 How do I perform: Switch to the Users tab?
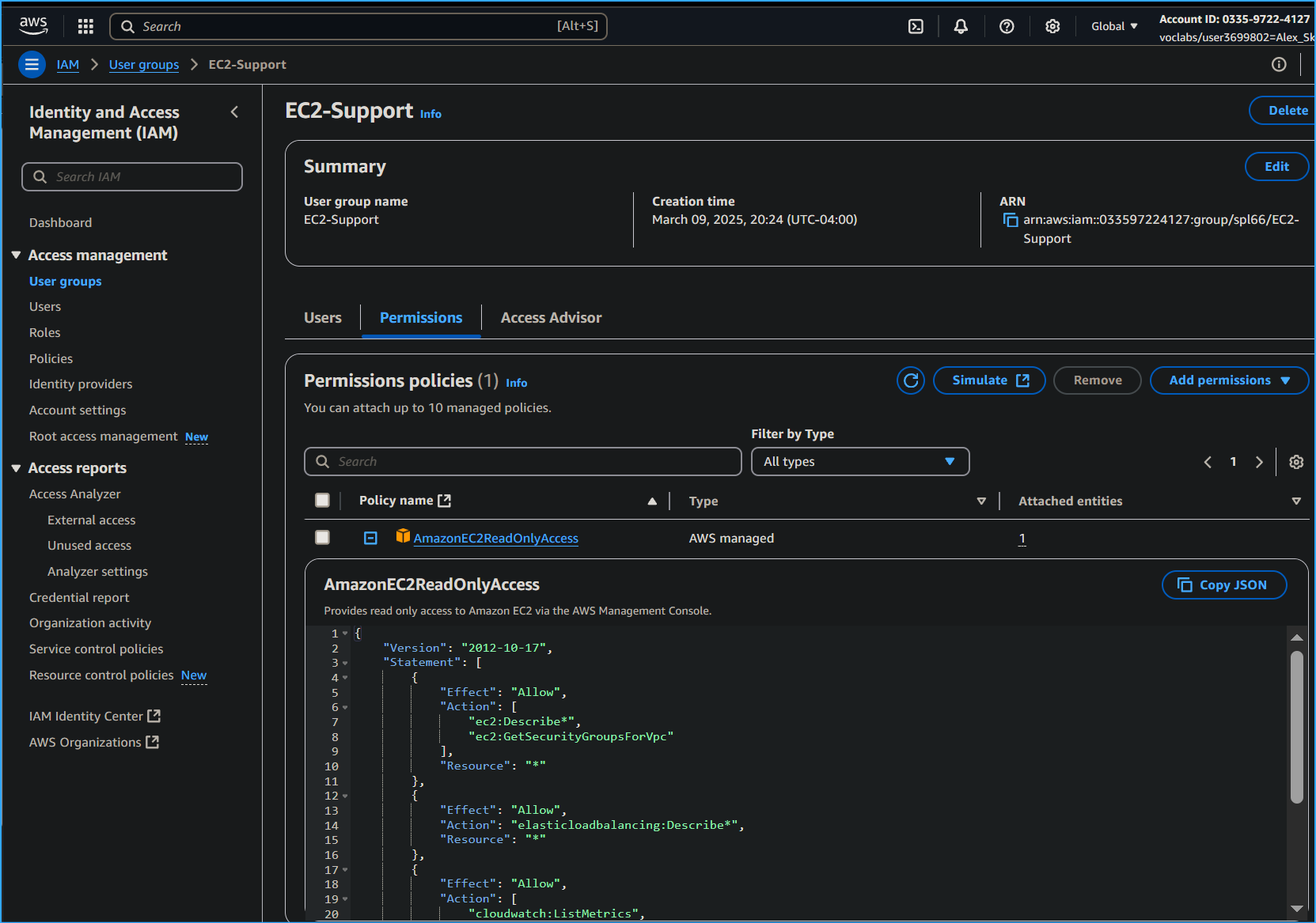[322, 317]
